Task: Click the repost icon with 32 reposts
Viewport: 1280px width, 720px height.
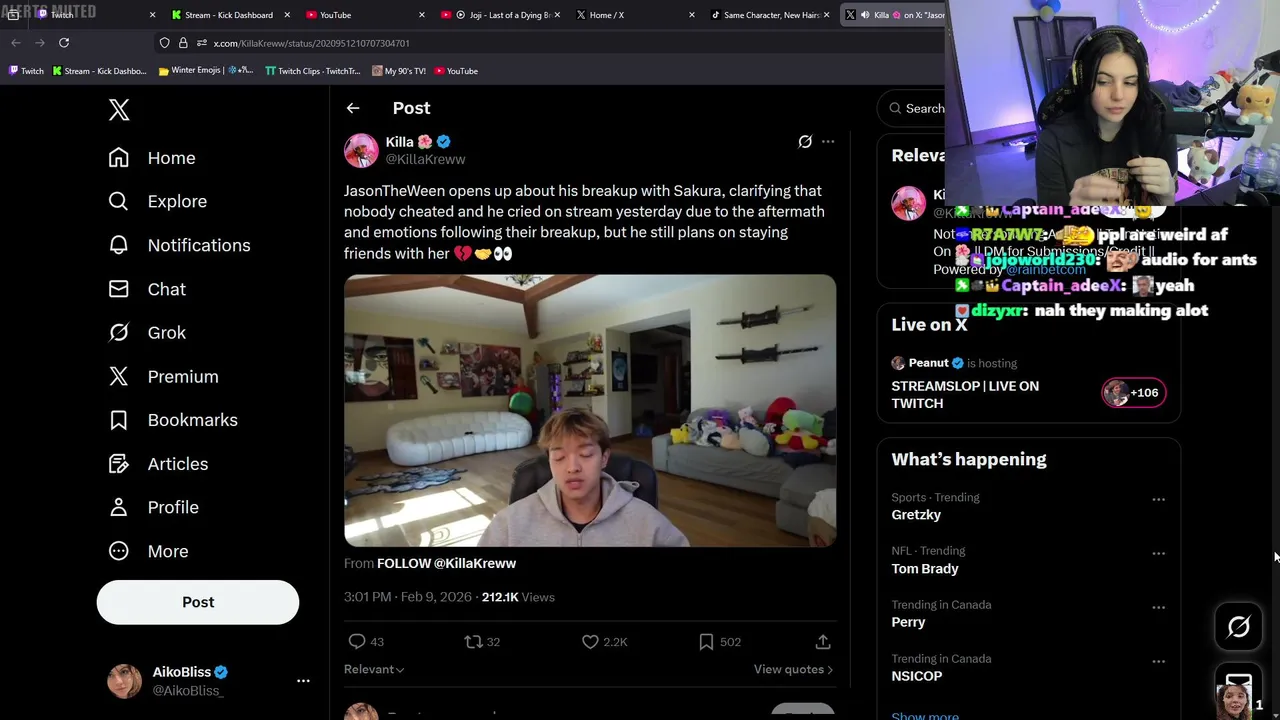Action: 473,642
